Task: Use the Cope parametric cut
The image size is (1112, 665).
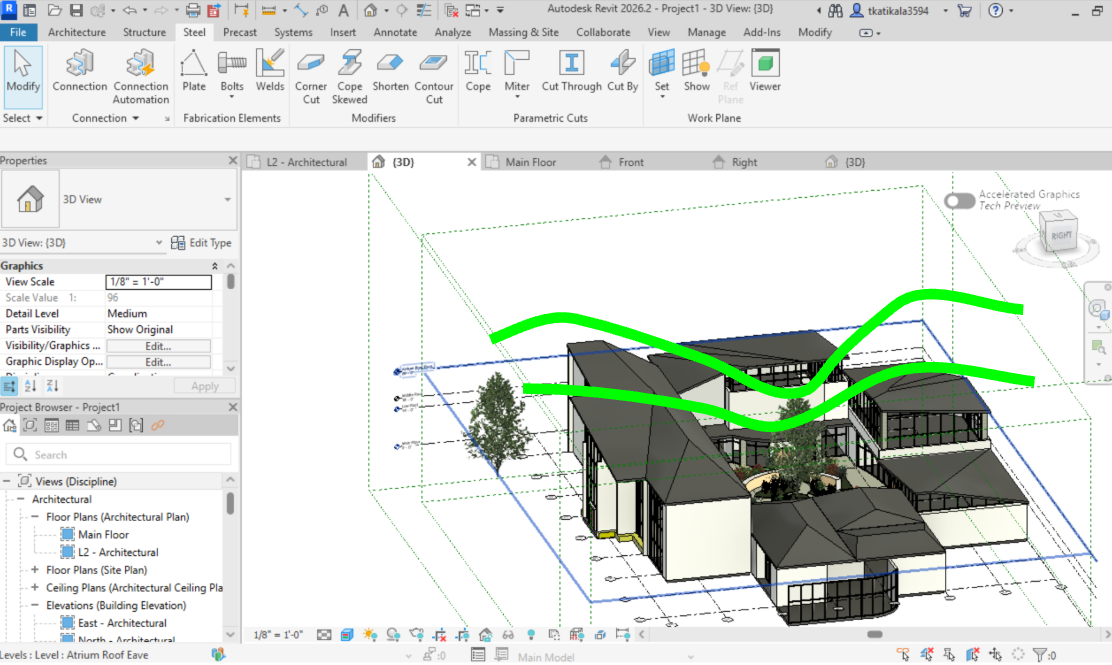Action: tap(477, 71)
